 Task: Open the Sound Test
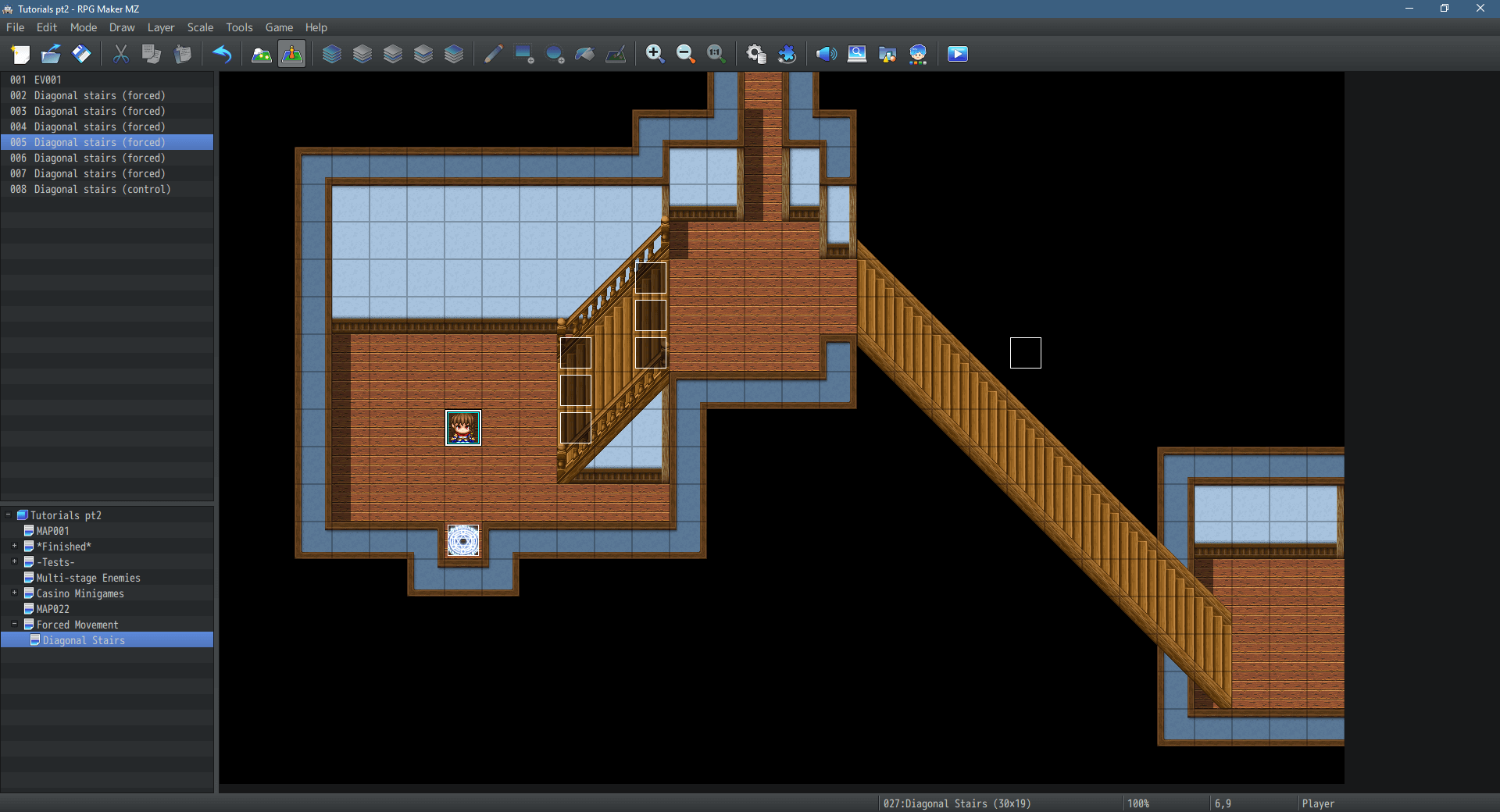click(x=826, y=54)
